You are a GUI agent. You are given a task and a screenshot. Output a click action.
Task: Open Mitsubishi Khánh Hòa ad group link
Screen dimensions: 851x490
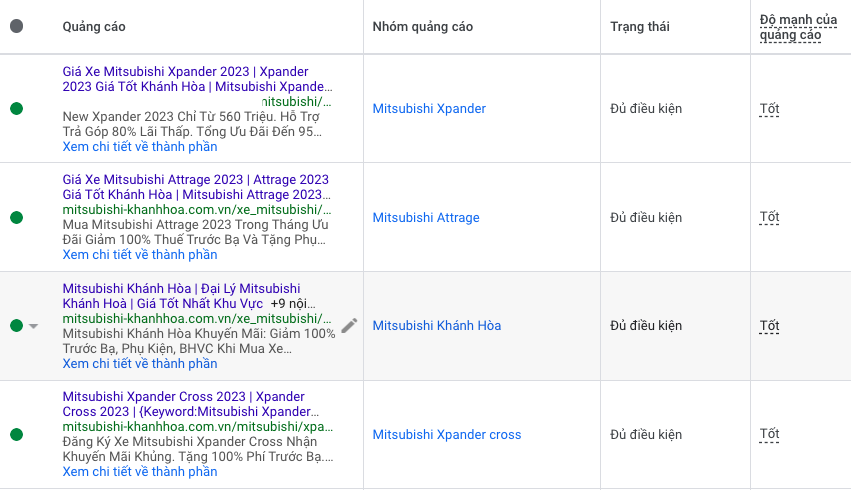[437, 326]
